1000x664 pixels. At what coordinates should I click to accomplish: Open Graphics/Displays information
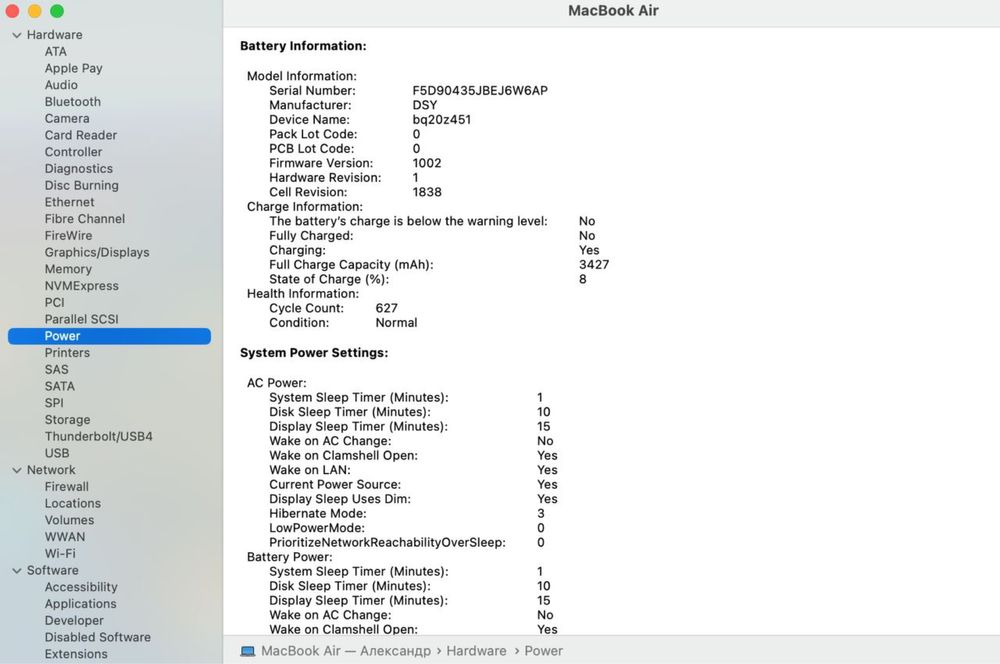pos(97,253)
